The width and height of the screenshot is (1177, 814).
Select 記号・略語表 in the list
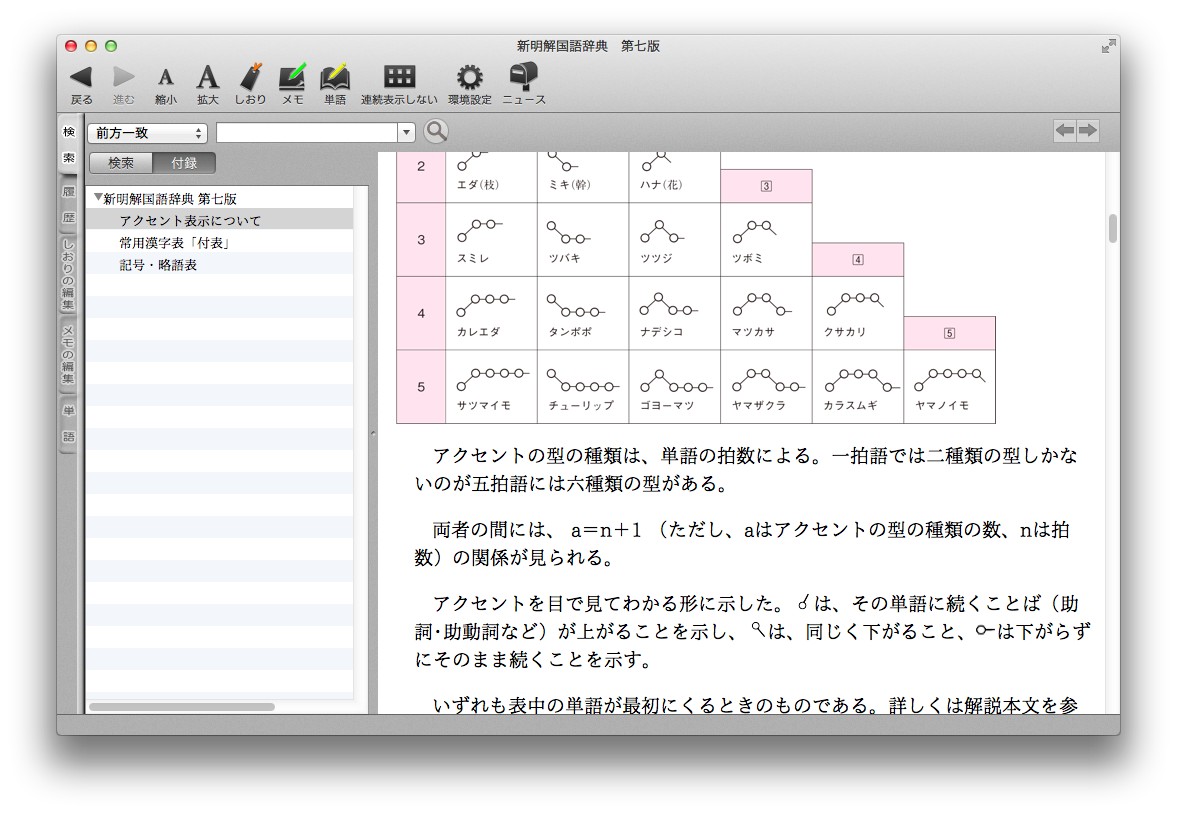tap(158, 265)
